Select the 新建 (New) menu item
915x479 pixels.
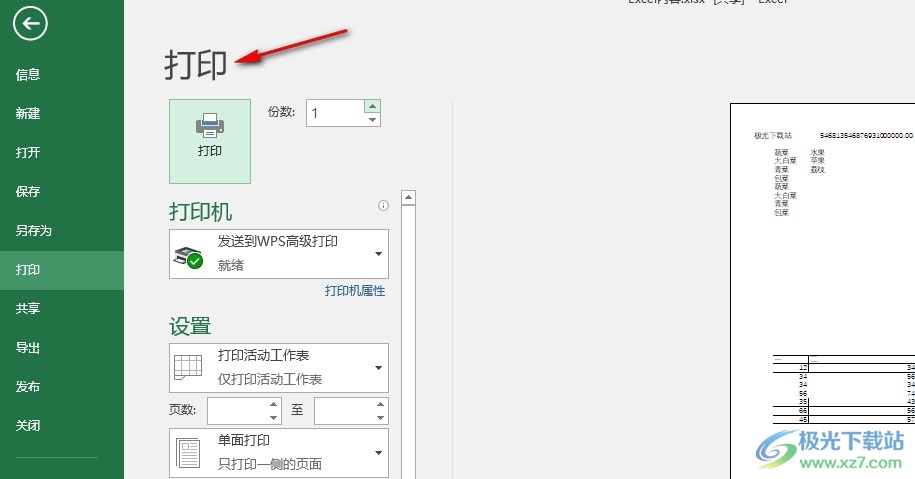coord(28,114)
